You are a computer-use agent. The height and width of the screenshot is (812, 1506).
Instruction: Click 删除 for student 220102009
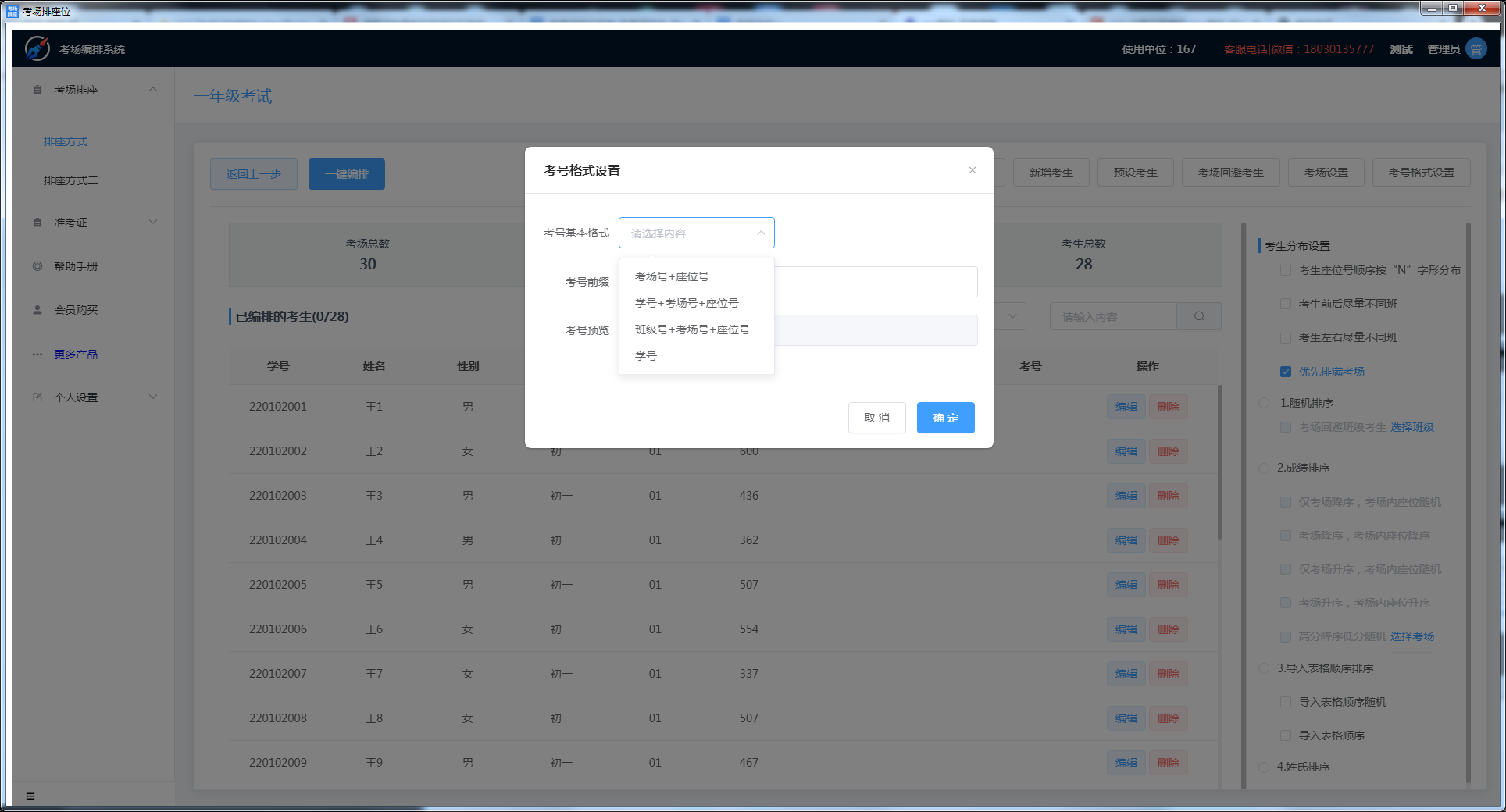tap(1169, 763)
